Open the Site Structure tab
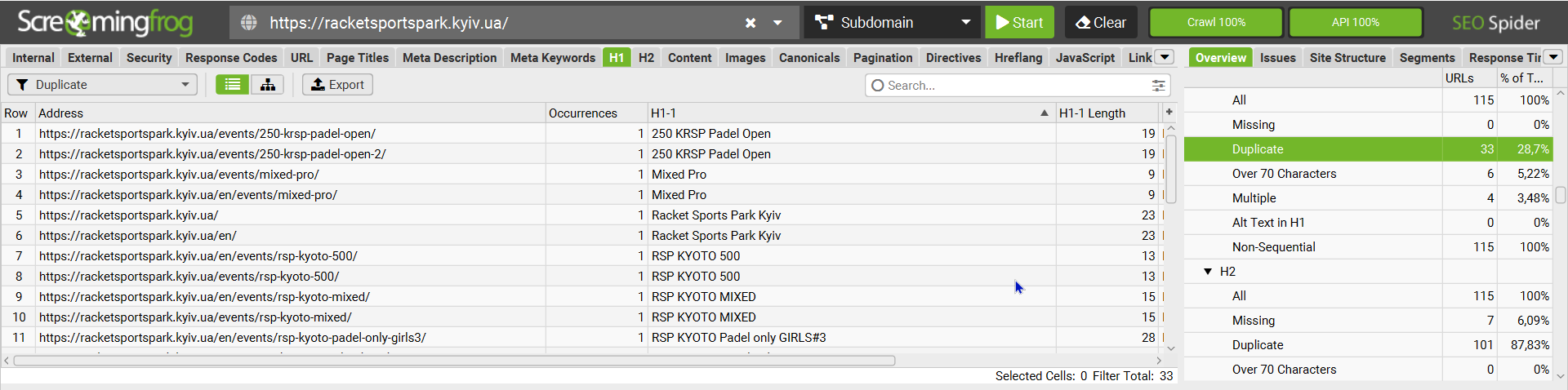This screenshot has height=390, width=1568. 1347,57
